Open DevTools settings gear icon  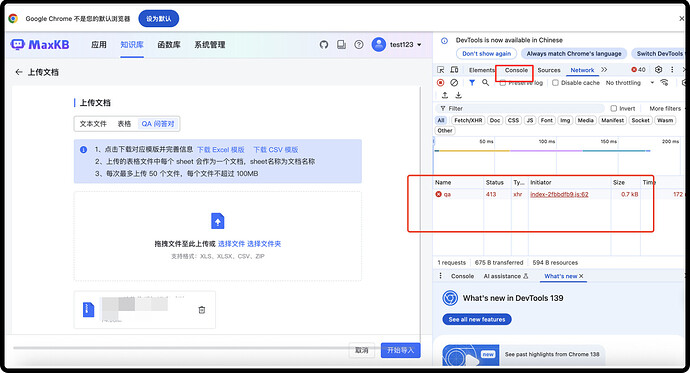pos(658,69)
